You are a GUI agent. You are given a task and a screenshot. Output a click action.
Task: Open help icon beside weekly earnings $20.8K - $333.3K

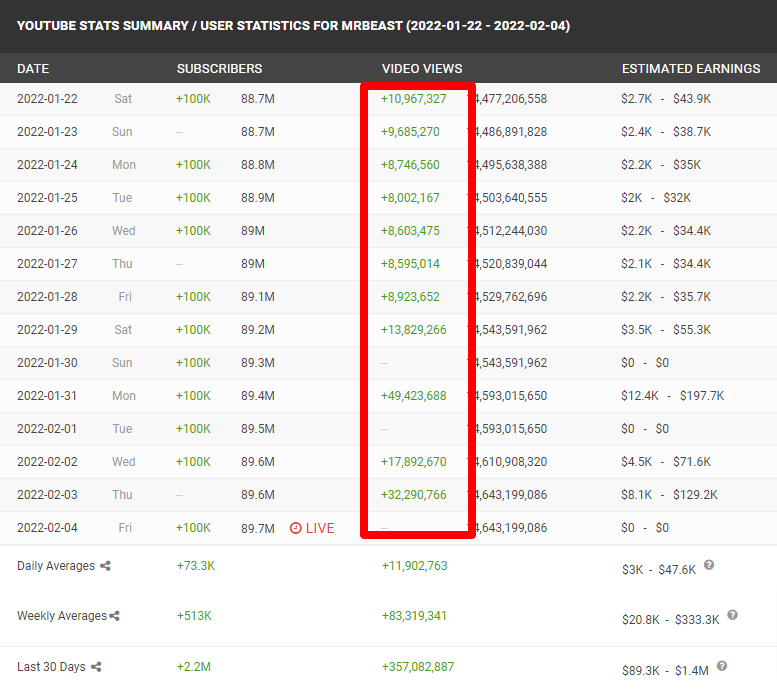click(x=732, y=615)
